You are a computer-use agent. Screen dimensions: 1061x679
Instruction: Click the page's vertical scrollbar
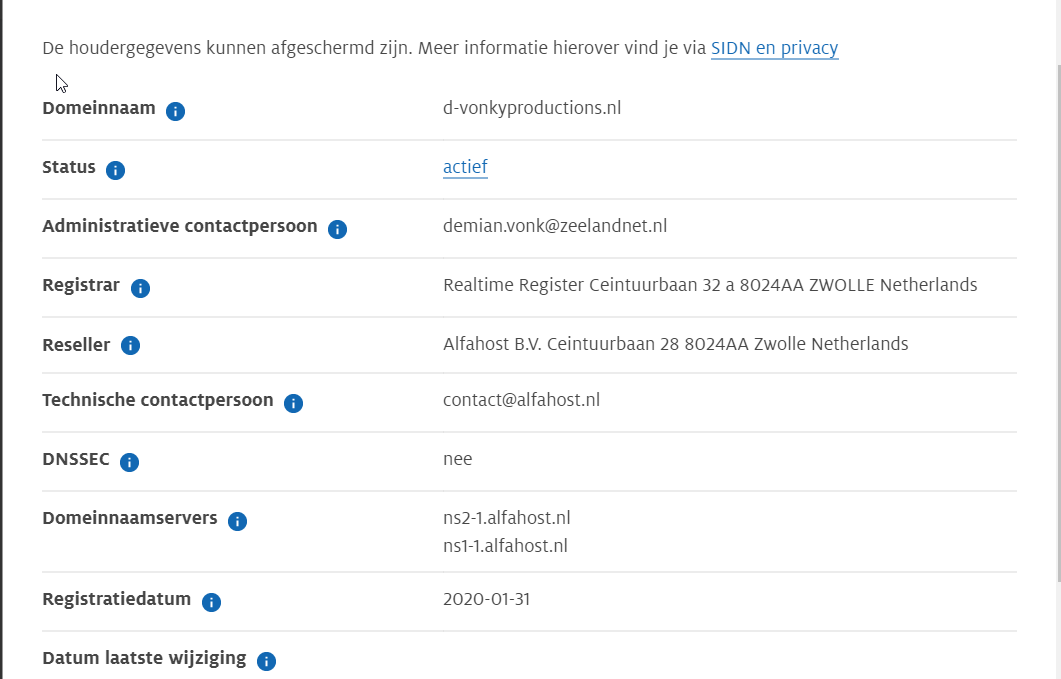pyautogui.click(x=1056, y=300)
